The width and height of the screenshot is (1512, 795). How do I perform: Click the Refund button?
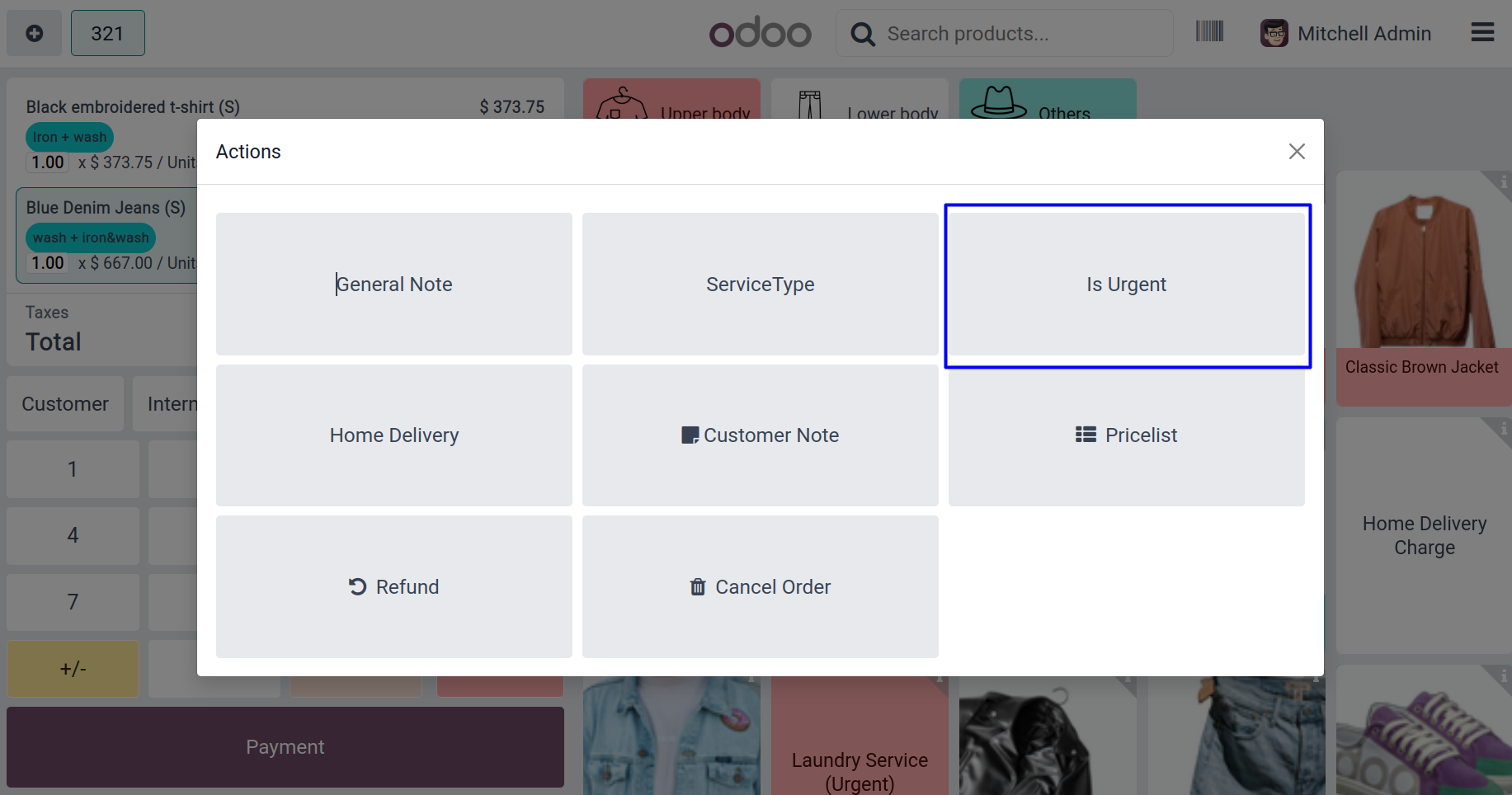point(394,587)
